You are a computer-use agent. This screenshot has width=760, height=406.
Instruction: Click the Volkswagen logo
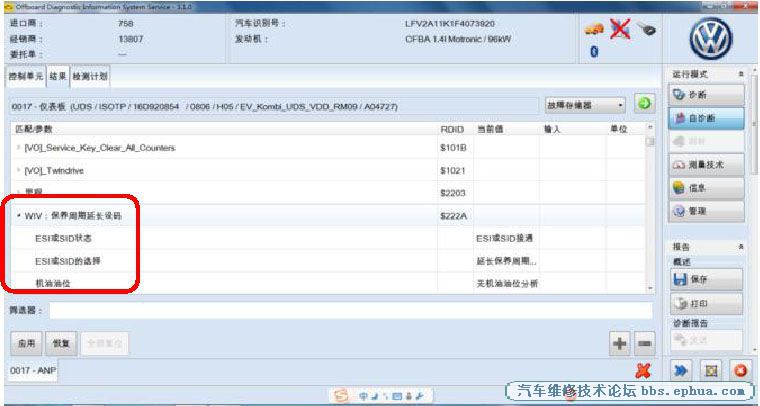coord(711,39)
